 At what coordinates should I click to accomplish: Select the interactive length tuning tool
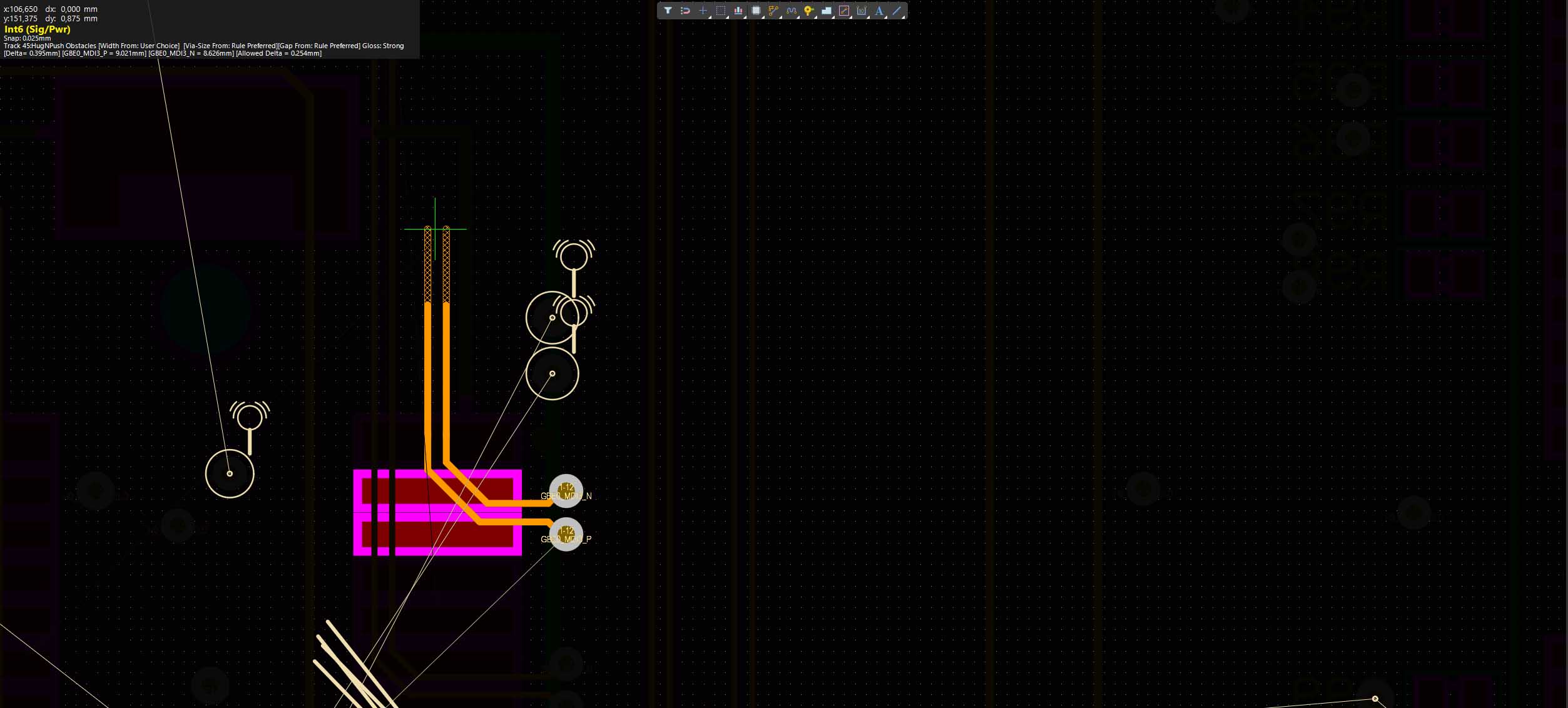tap(791, 11)
